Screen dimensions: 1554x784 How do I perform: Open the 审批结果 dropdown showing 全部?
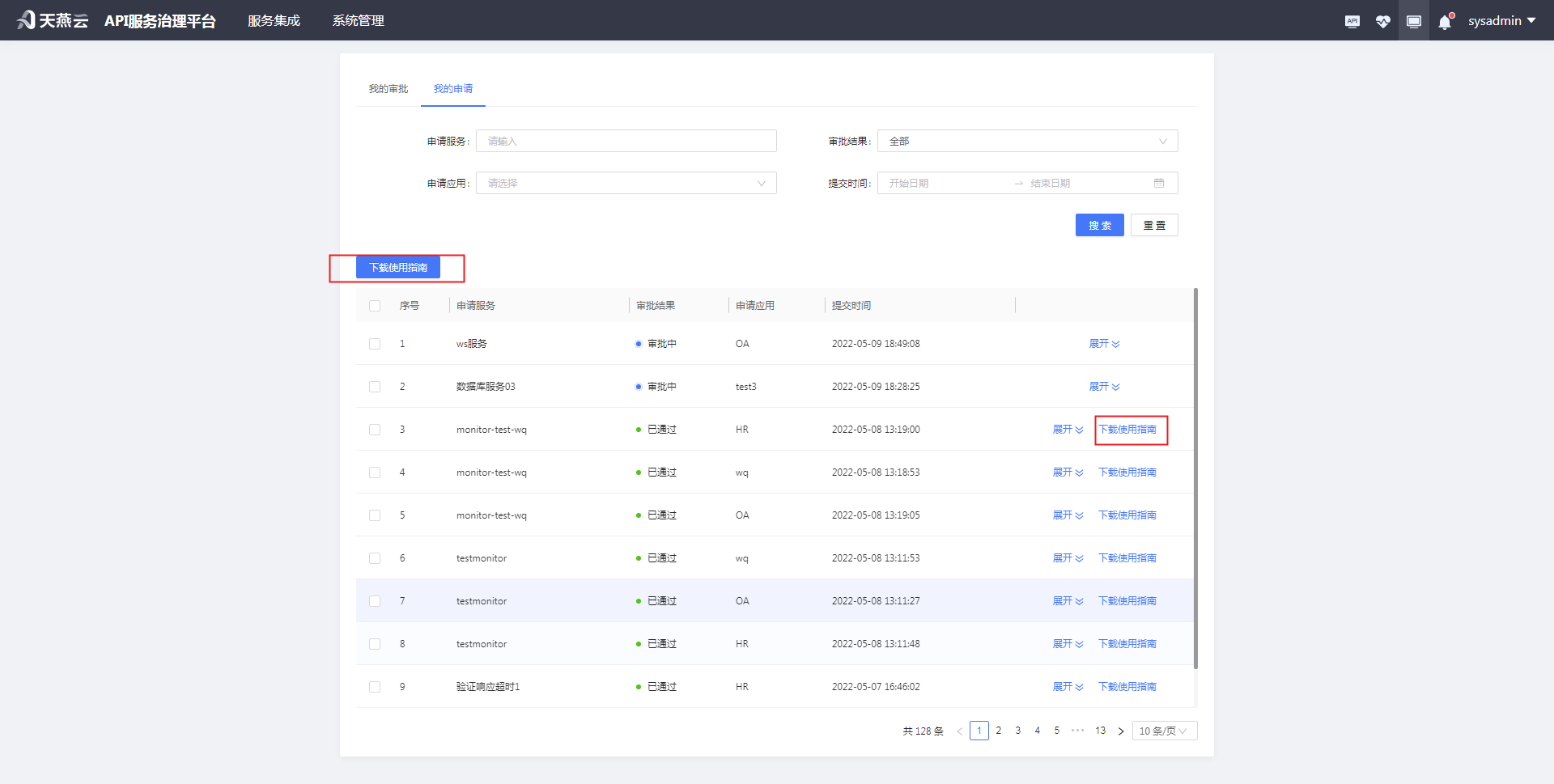point(1026,141)
